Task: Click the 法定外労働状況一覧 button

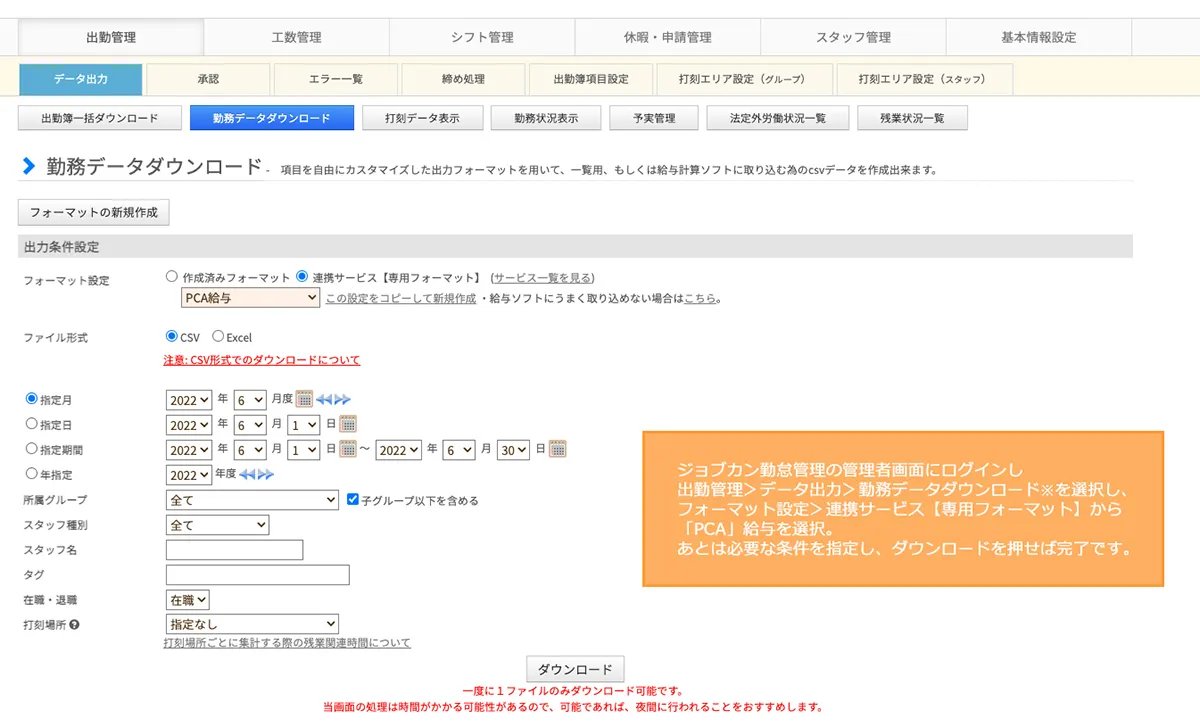Action: (777, 118)
